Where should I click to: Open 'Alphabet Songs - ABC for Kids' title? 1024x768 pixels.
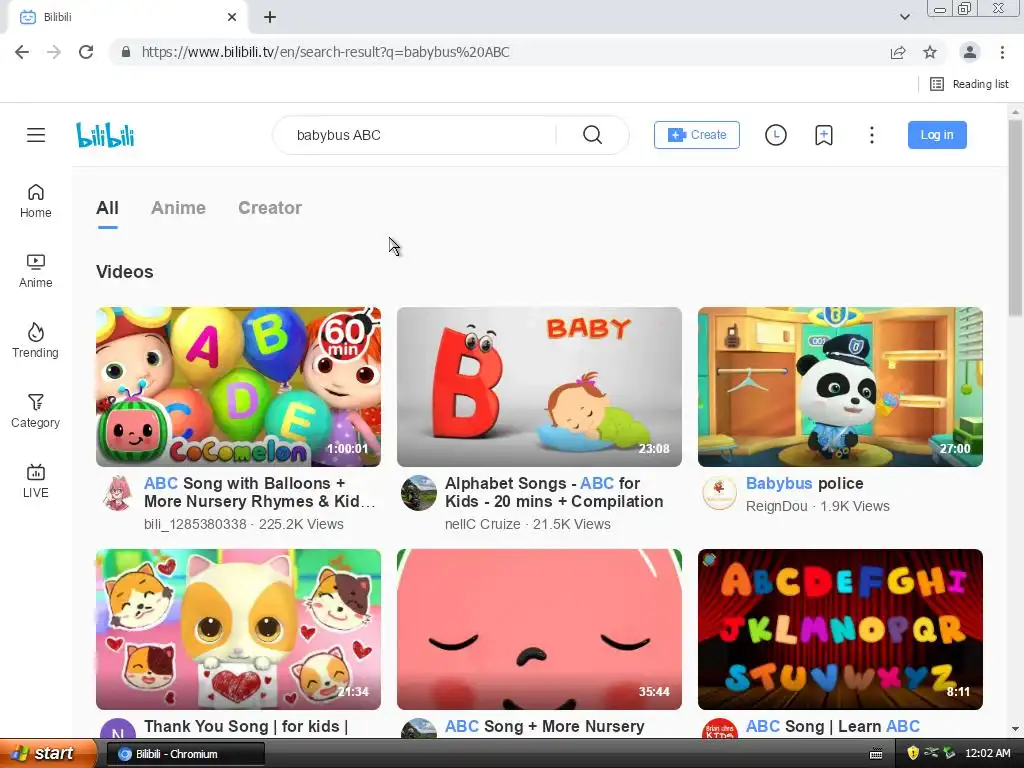point(554,492)
